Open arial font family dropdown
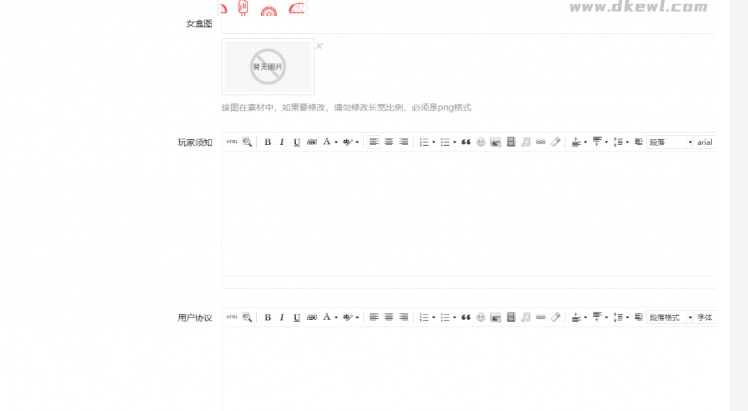748x411 pixels. point(705,142)
